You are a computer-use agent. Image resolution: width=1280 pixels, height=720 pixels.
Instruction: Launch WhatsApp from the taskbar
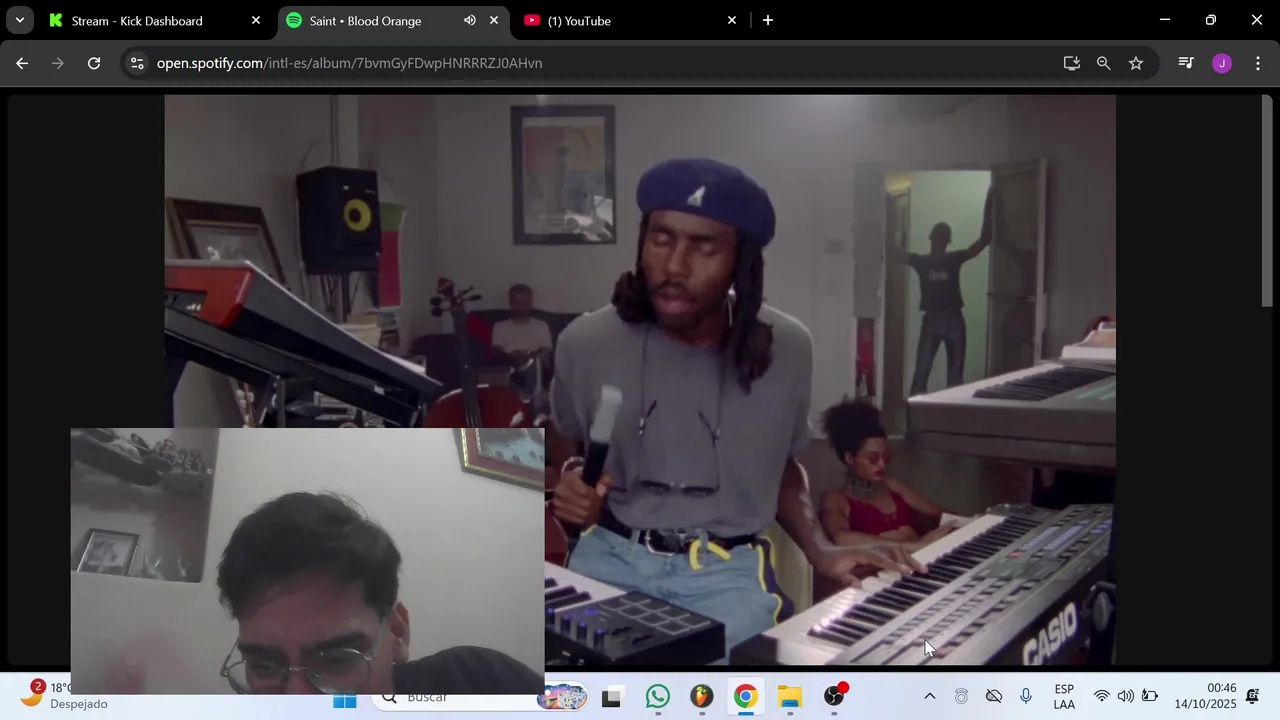pos(657,697)
